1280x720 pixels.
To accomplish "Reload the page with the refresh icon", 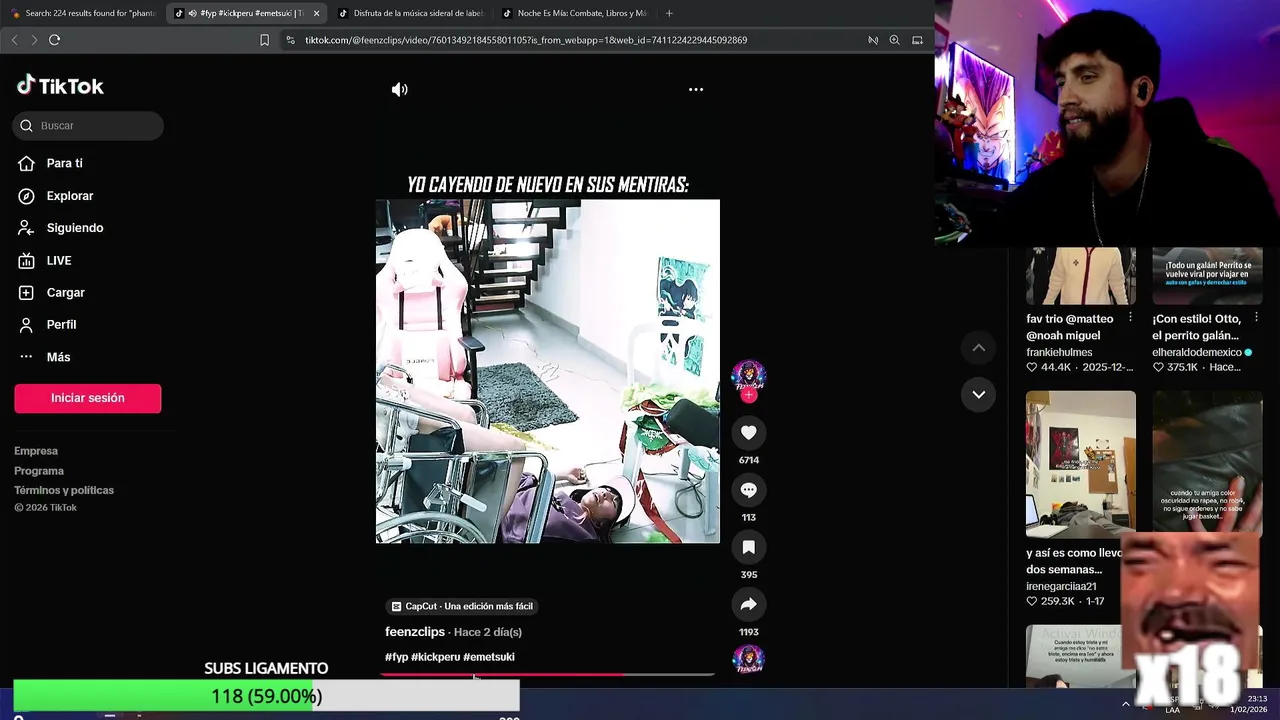I will tap(54, 40).
